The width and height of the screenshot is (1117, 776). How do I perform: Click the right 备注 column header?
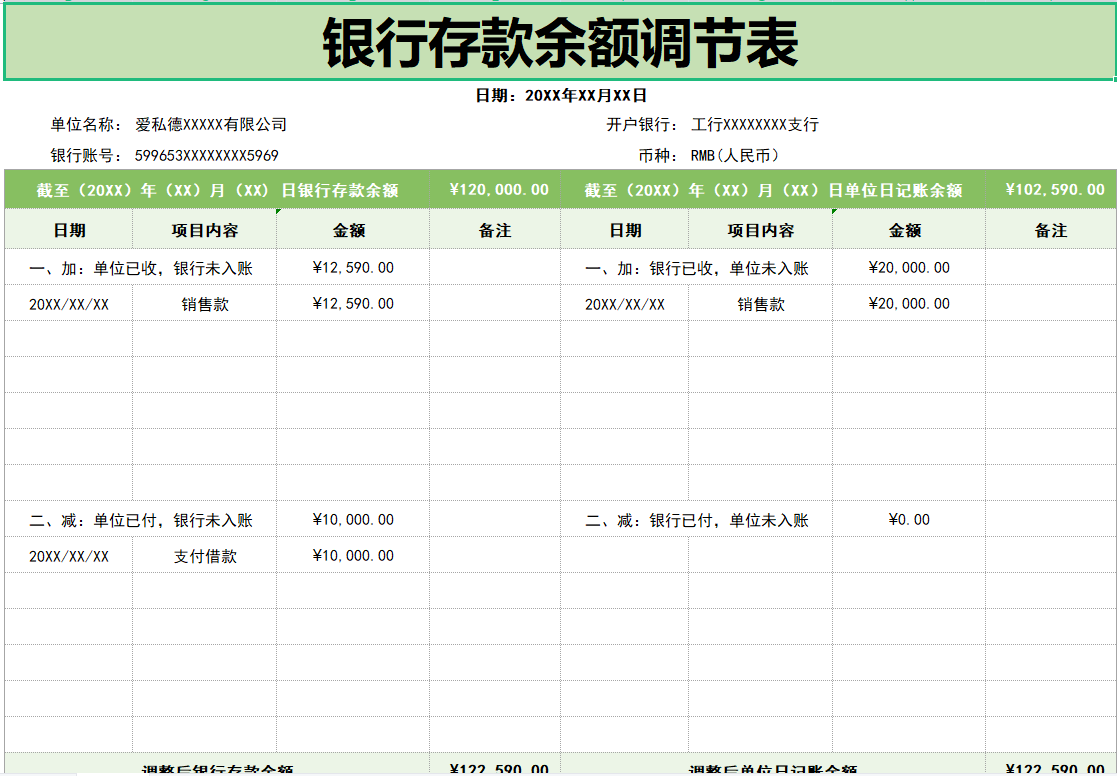[1052, 230]
